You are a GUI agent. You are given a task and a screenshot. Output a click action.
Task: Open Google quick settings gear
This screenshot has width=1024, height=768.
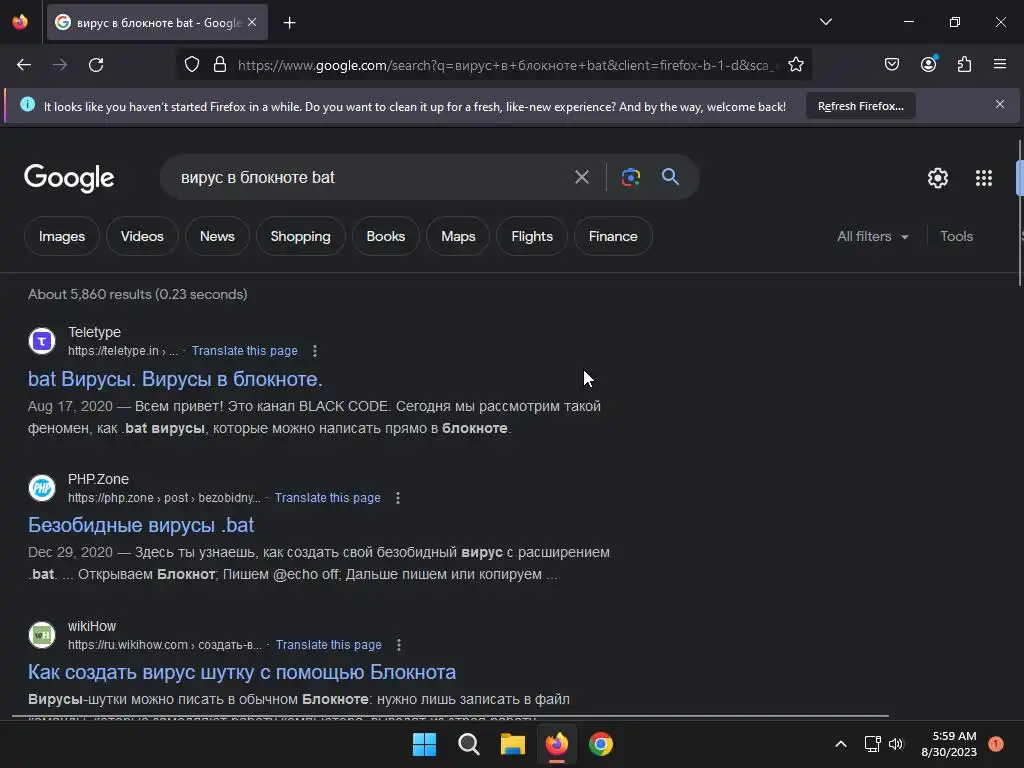point(938,178)
